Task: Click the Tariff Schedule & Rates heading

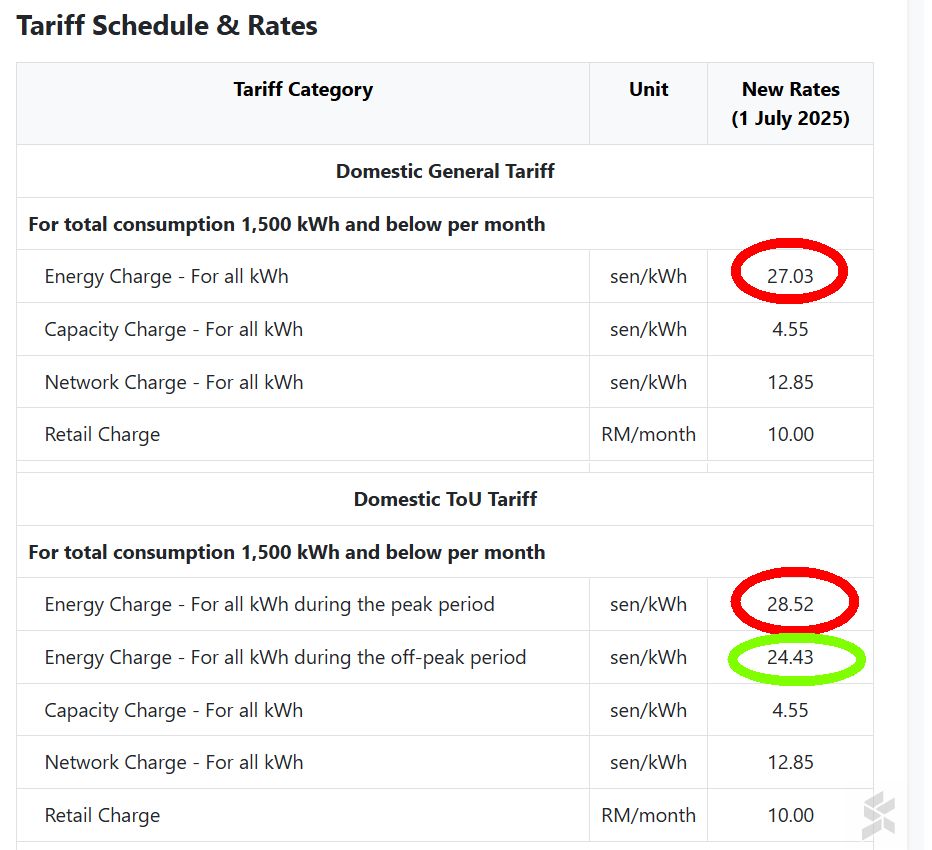Action: coord(167,26)
